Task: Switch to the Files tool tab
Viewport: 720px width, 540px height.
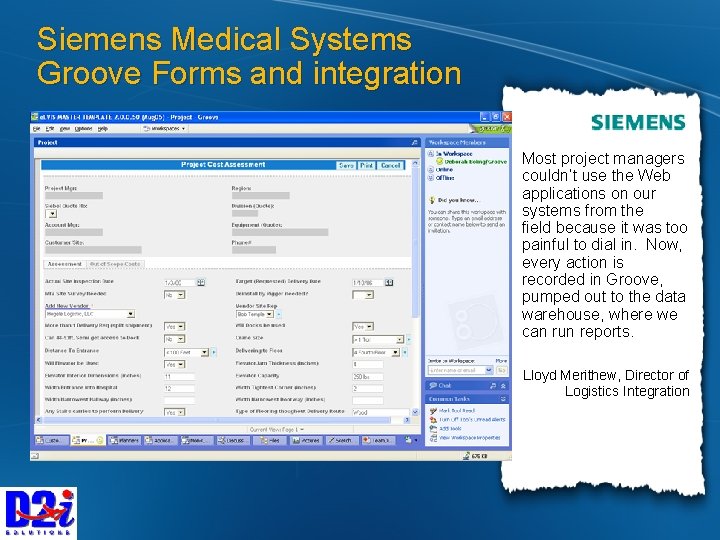Action: tap(270, 440)
